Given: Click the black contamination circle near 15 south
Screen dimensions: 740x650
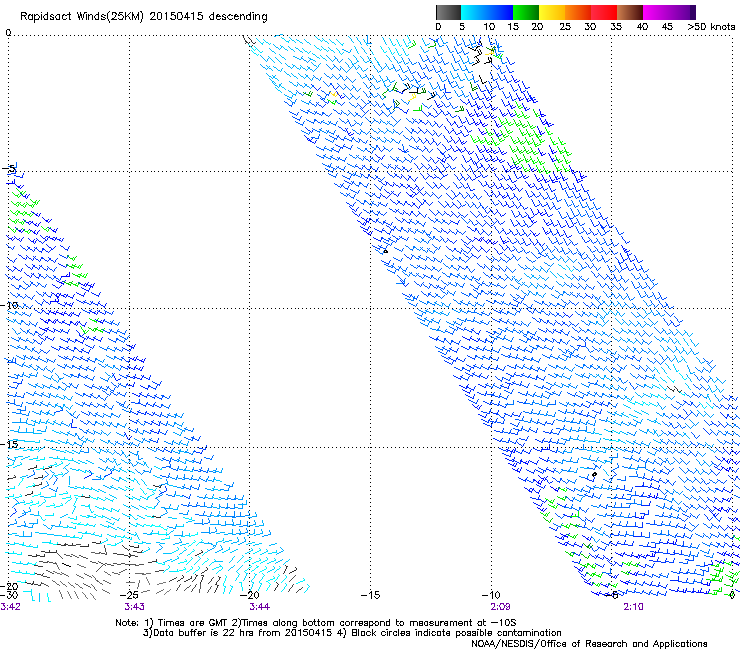Looking at the screenshot, I should pos(594,474).
